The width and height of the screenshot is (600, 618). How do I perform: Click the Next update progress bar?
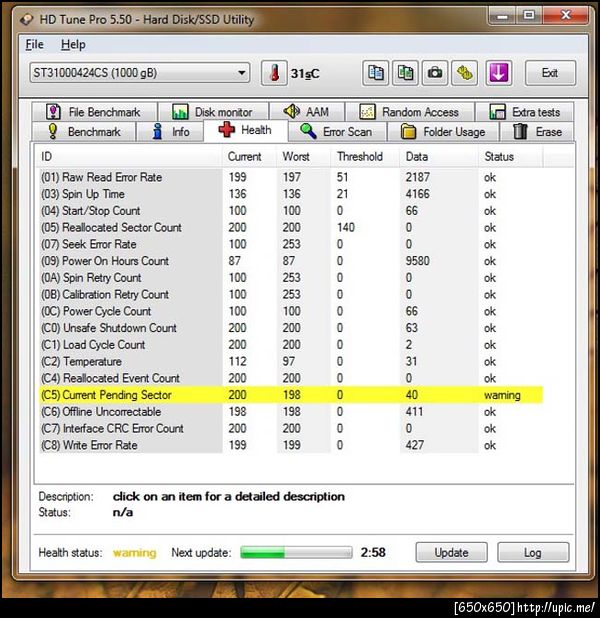[296, 552]
